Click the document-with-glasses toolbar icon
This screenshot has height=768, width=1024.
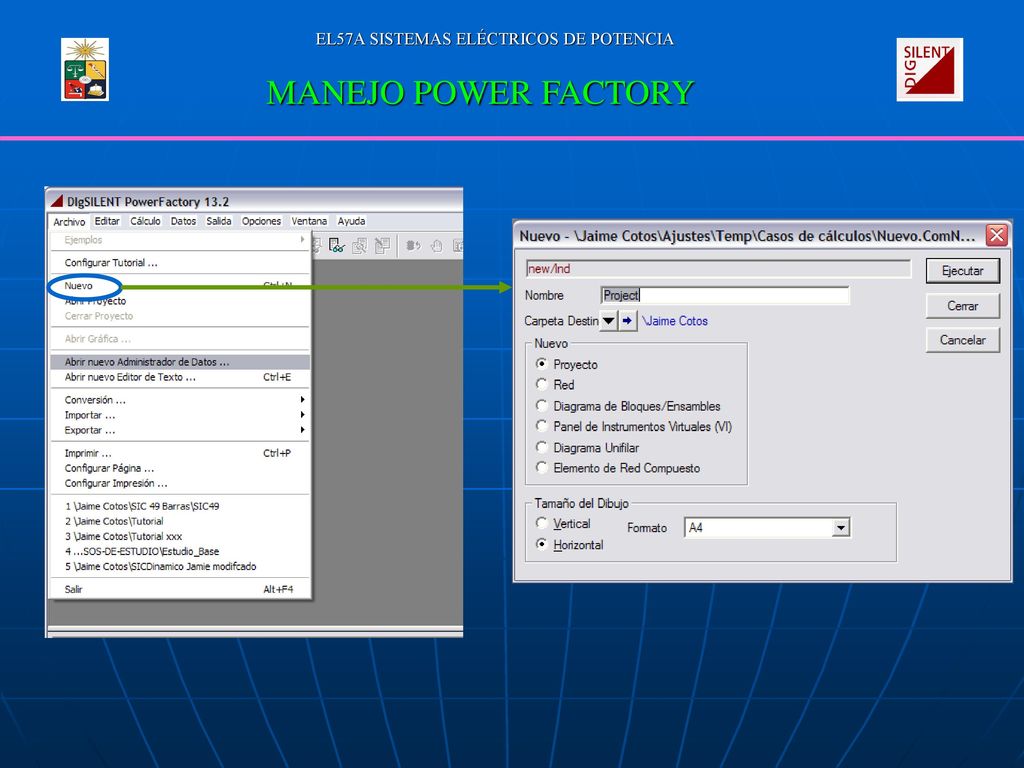tap(336, 246)
